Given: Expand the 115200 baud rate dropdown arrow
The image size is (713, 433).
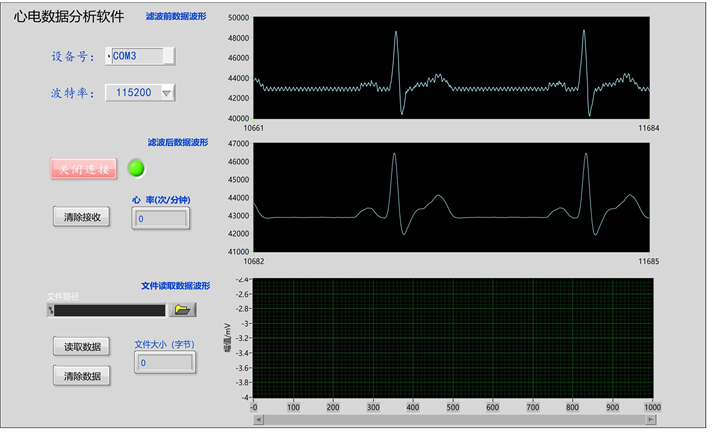Looking at the screenshot, I should coord(167,93).
